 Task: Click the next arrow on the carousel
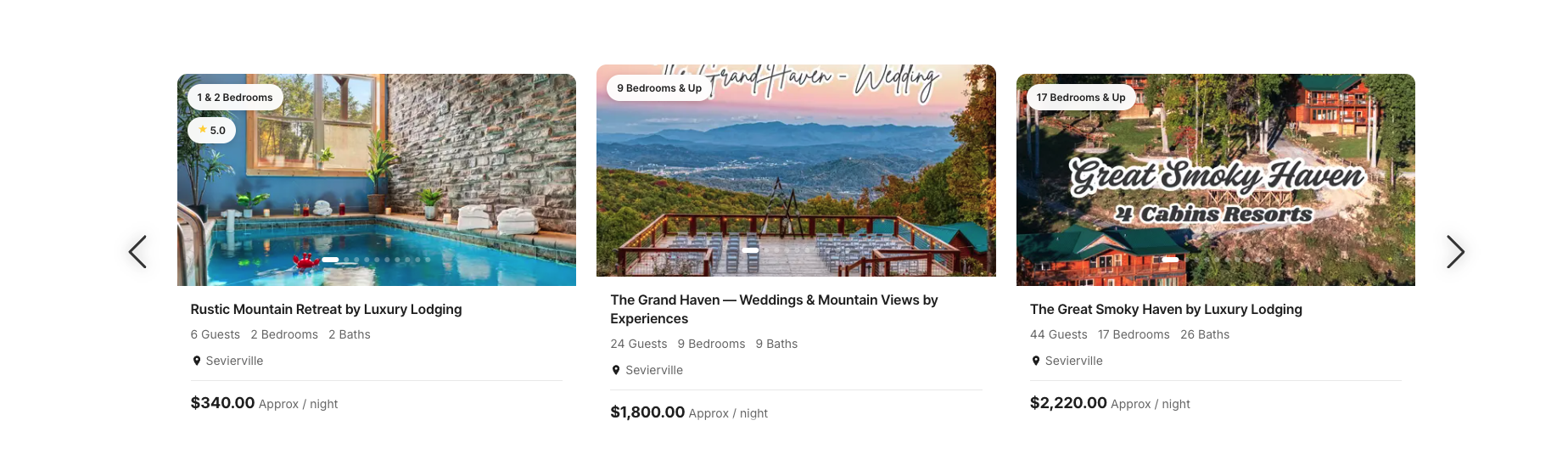[1454, 252]
